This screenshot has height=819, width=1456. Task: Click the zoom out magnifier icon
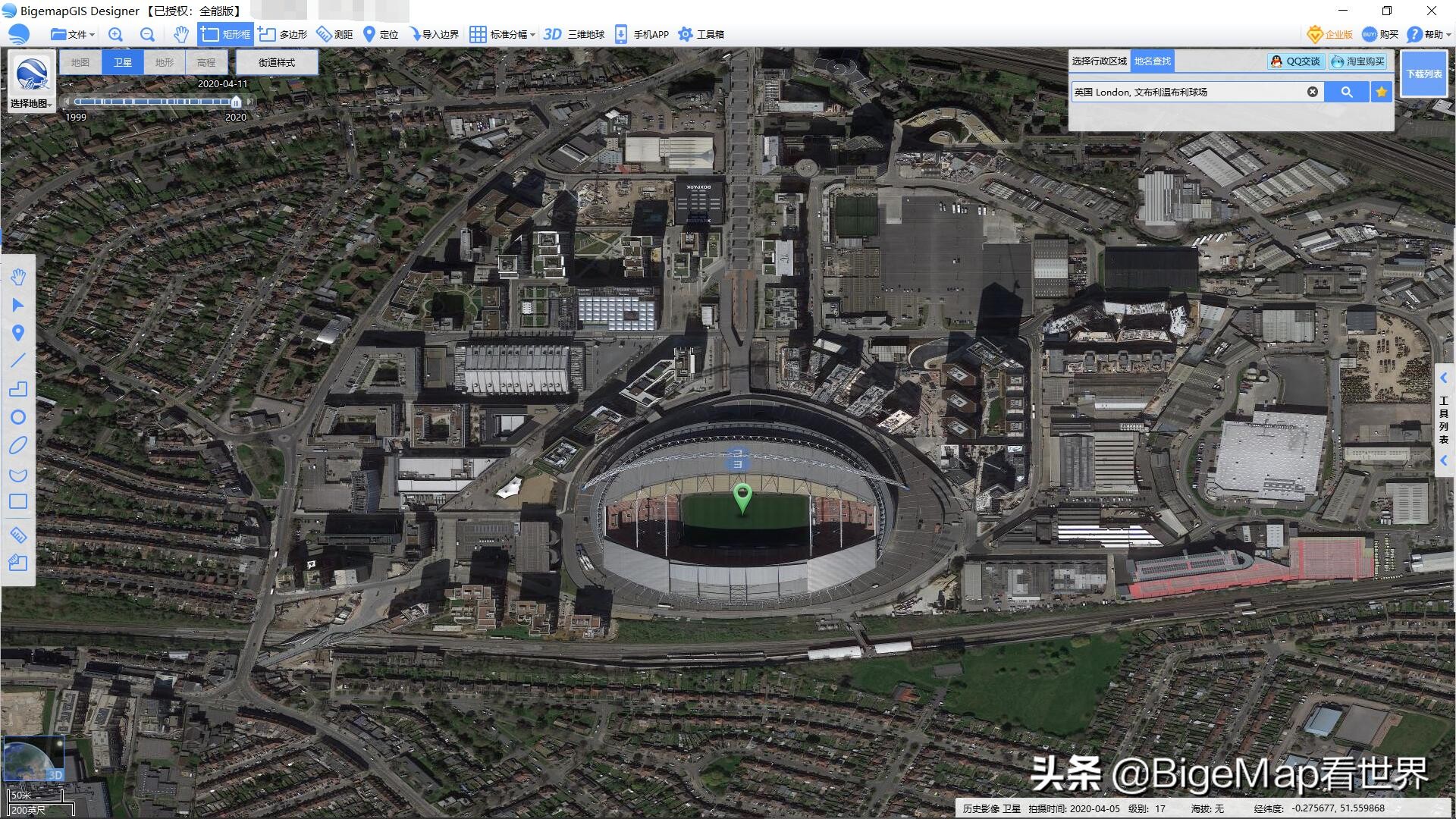(x=147, y=34)
